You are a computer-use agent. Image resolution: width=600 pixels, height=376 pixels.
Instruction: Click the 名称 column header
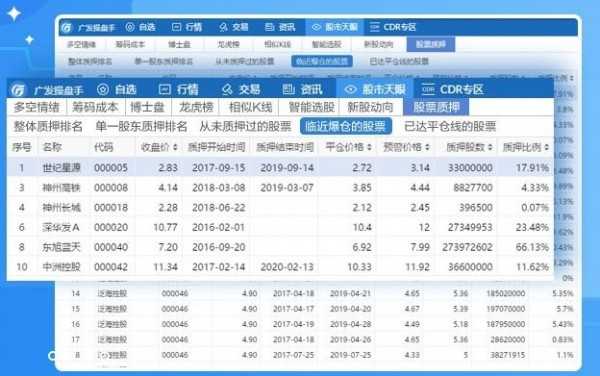pyautogui.click(x=52, y=147)
